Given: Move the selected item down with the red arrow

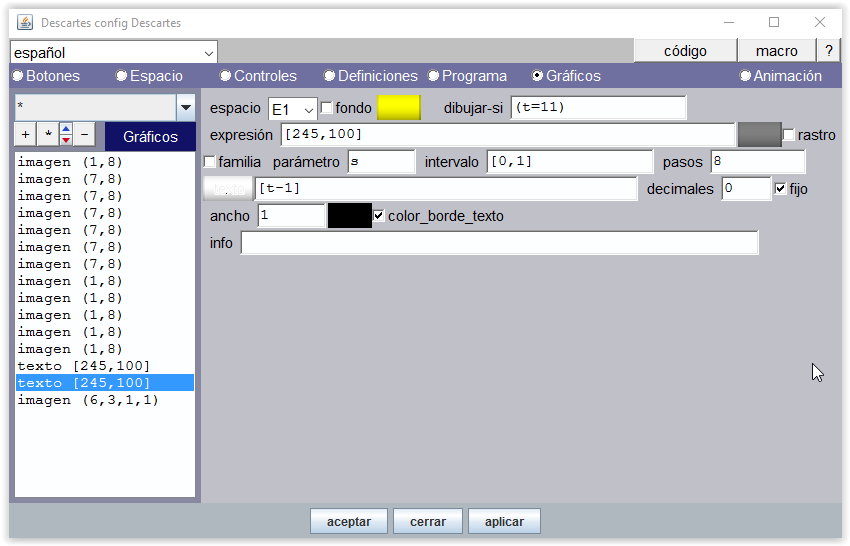Looking at the screenshot, I should (x=66, y=140).
